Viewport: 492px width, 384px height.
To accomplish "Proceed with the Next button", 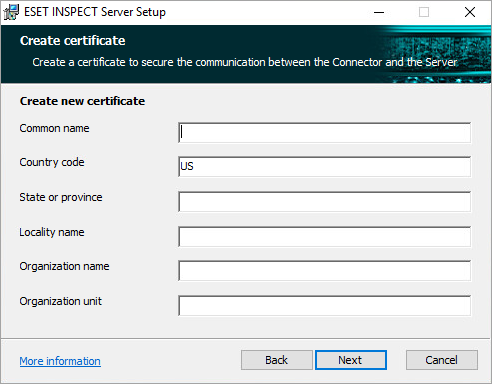I will tap(351, 360).
